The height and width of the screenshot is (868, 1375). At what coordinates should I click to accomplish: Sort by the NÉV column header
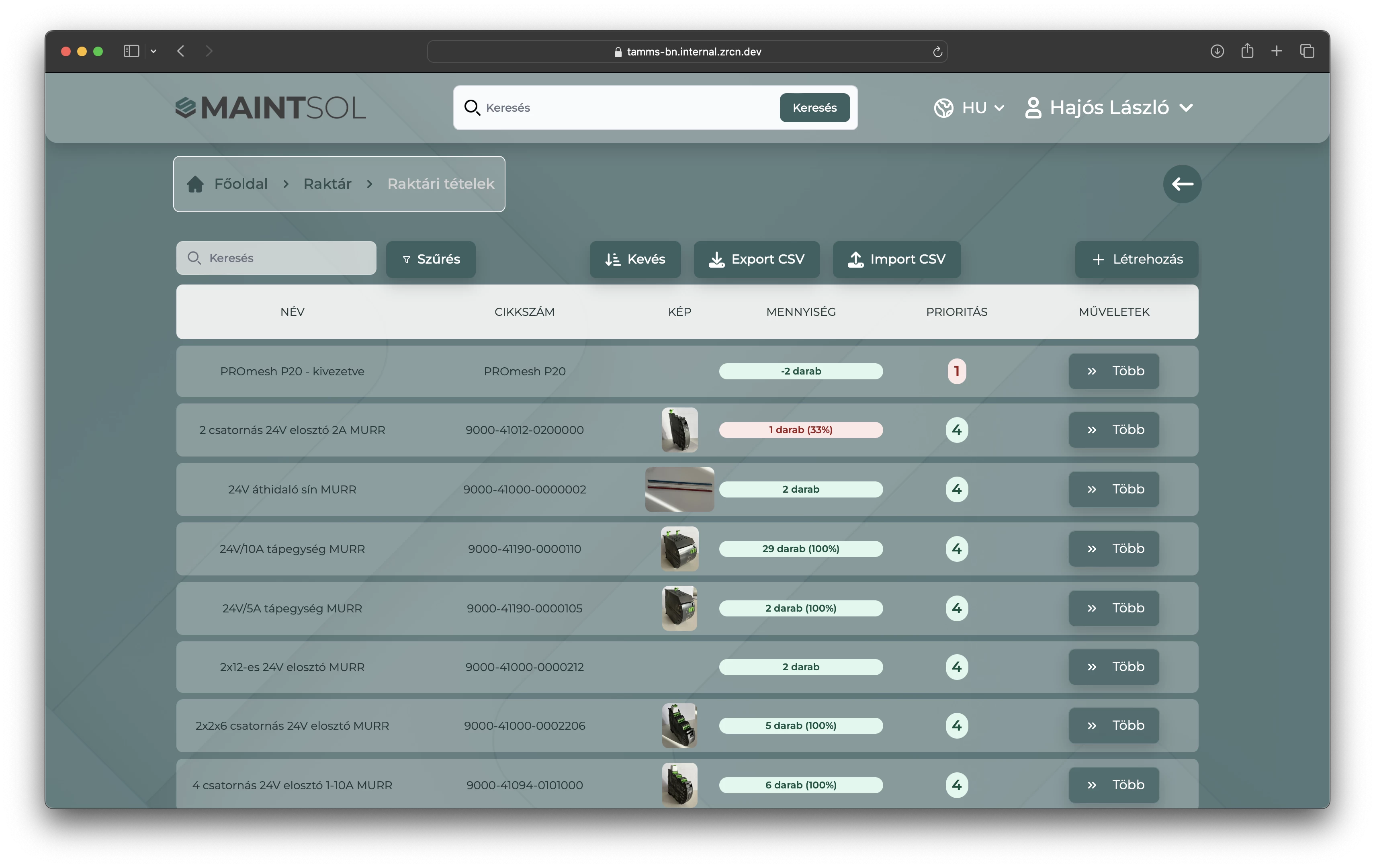tap(293, 312)
